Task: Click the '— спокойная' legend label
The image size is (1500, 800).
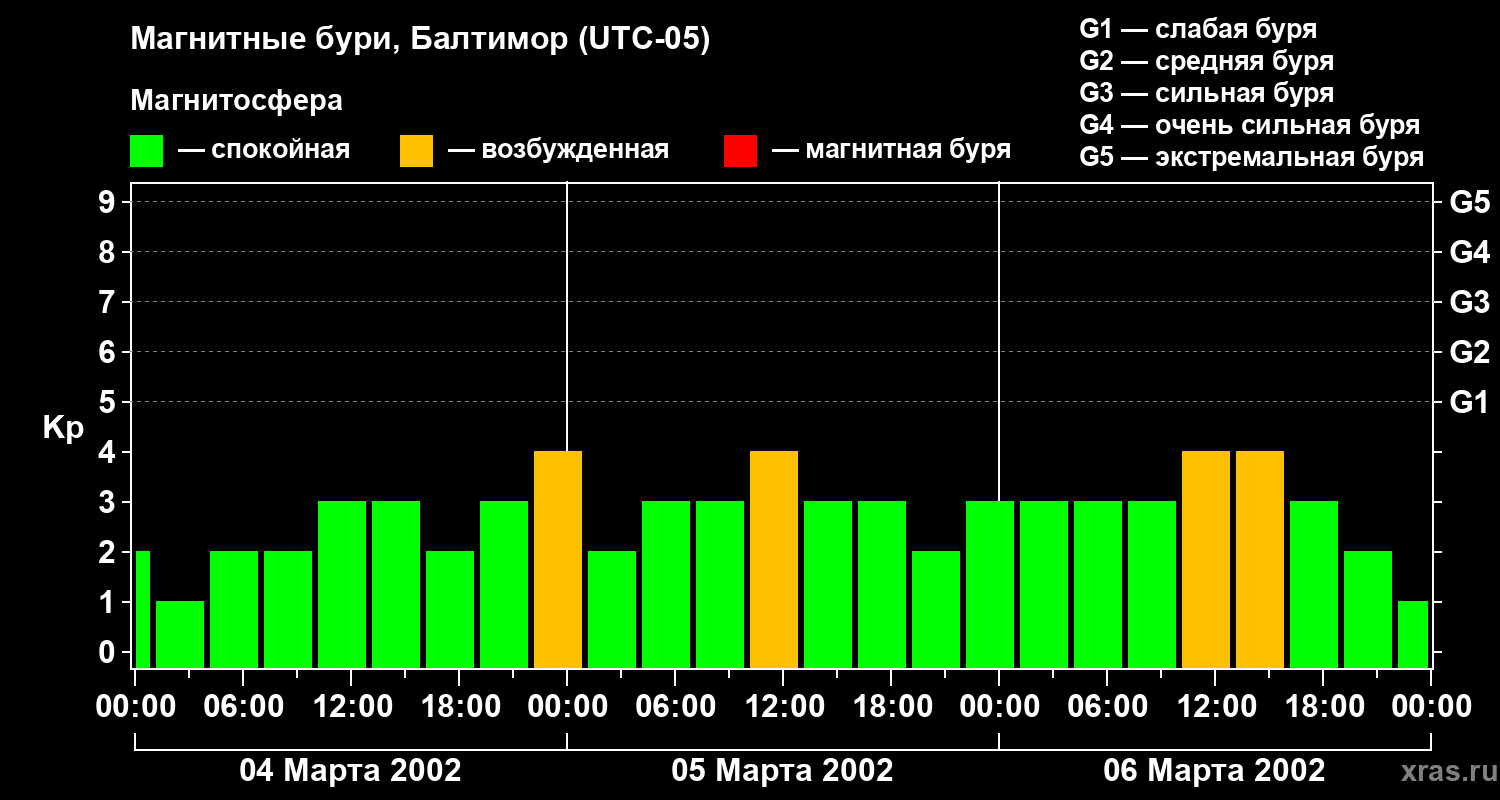Action: point(264,150)
